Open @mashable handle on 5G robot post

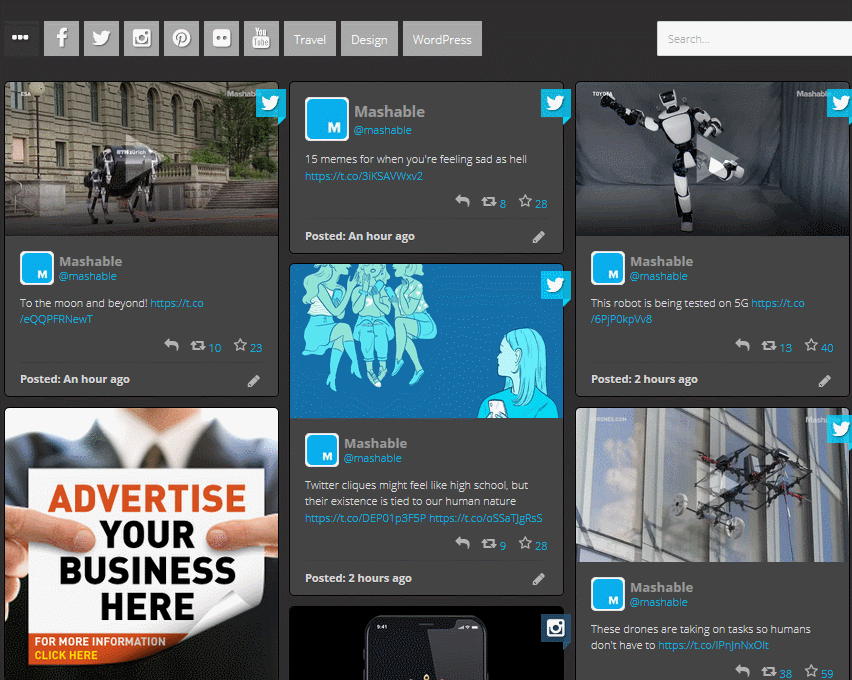[x=659, y=276]
